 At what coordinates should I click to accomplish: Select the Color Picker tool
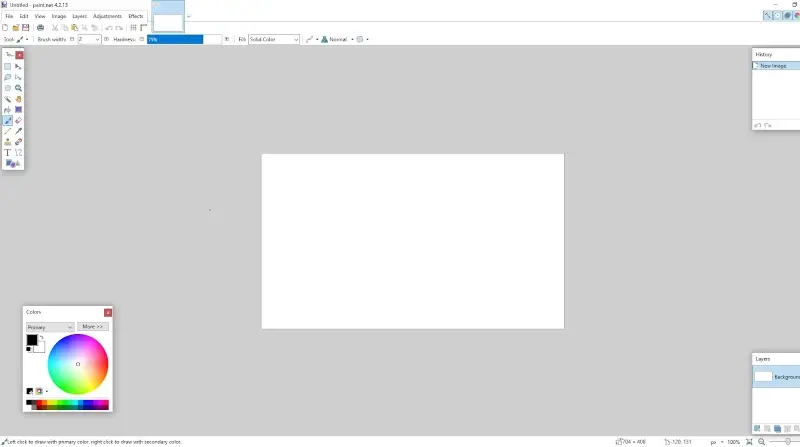[18, 131]
